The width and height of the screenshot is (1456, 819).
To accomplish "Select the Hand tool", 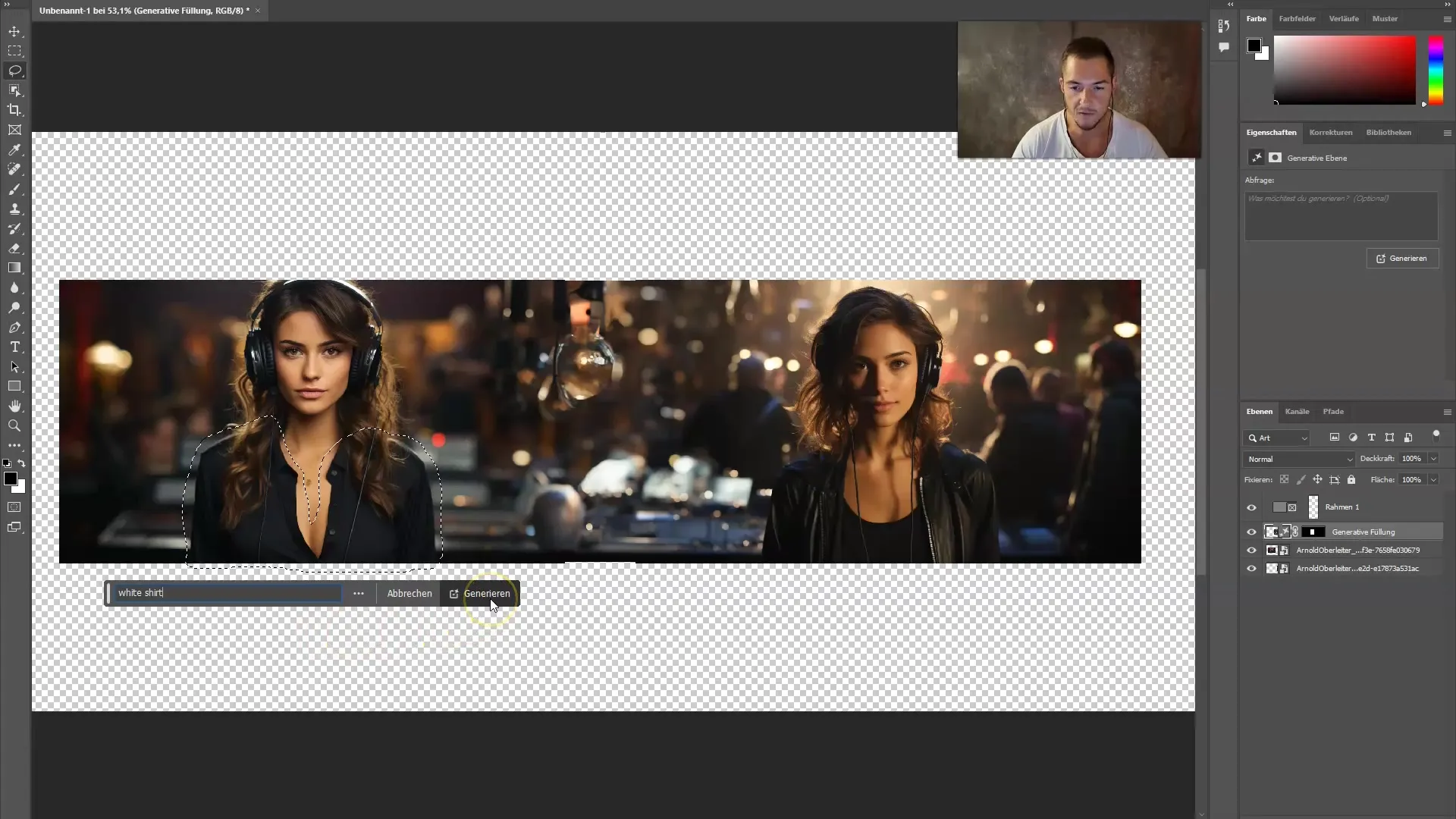I will (14, 406).
